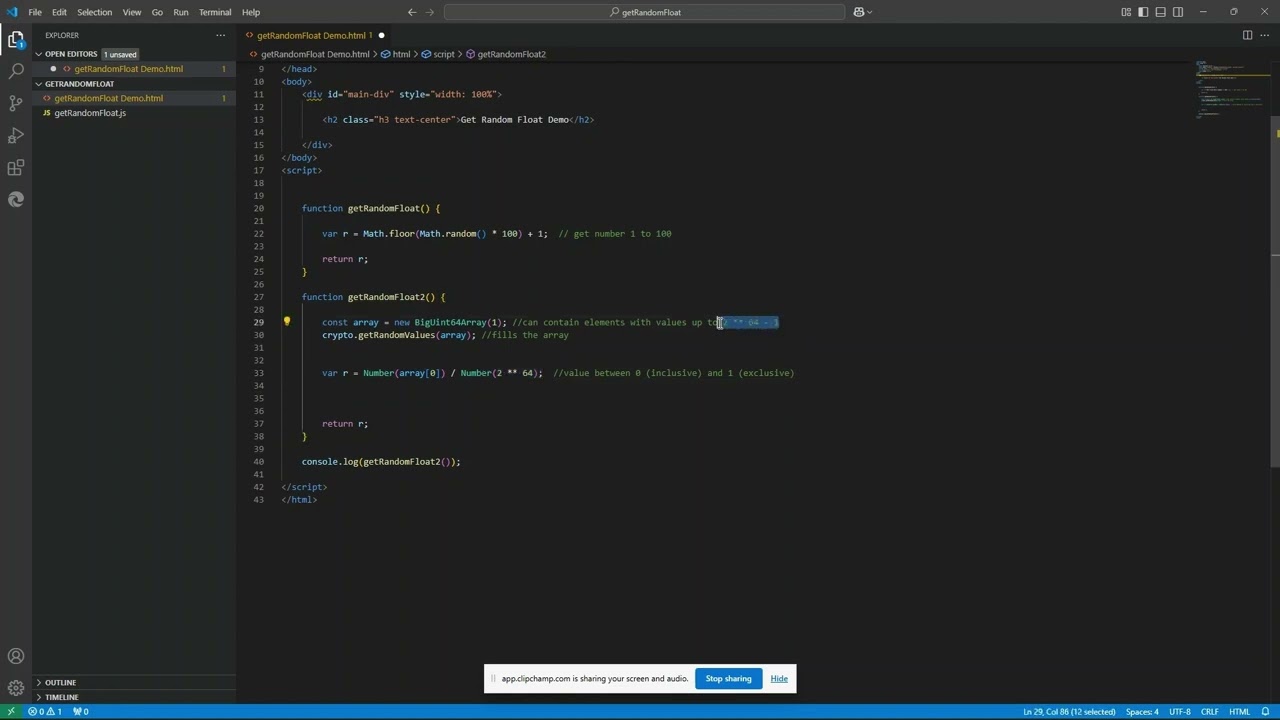Click the forwarded ports indicator in the status bar
1280x720 pixels.
[81, 712]
